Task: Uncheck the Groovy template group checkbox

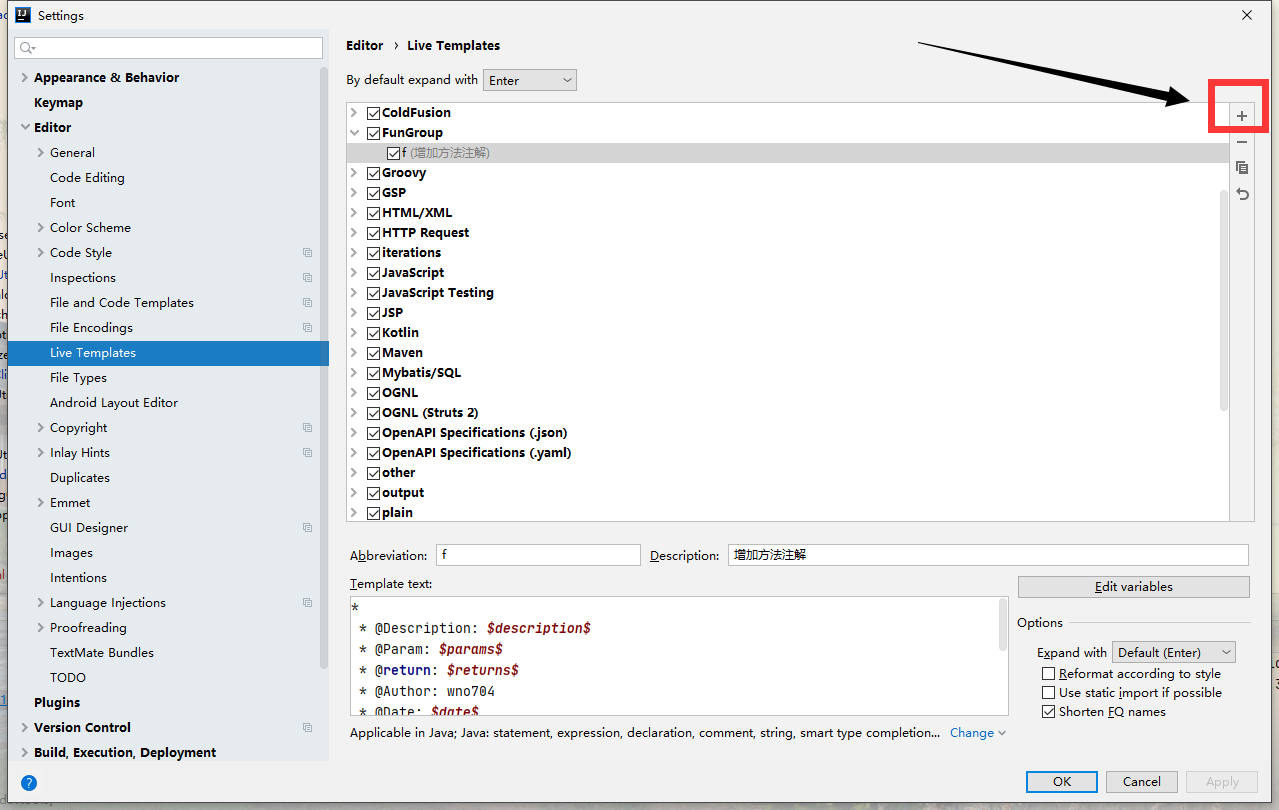Action: [x=373, y=173]
